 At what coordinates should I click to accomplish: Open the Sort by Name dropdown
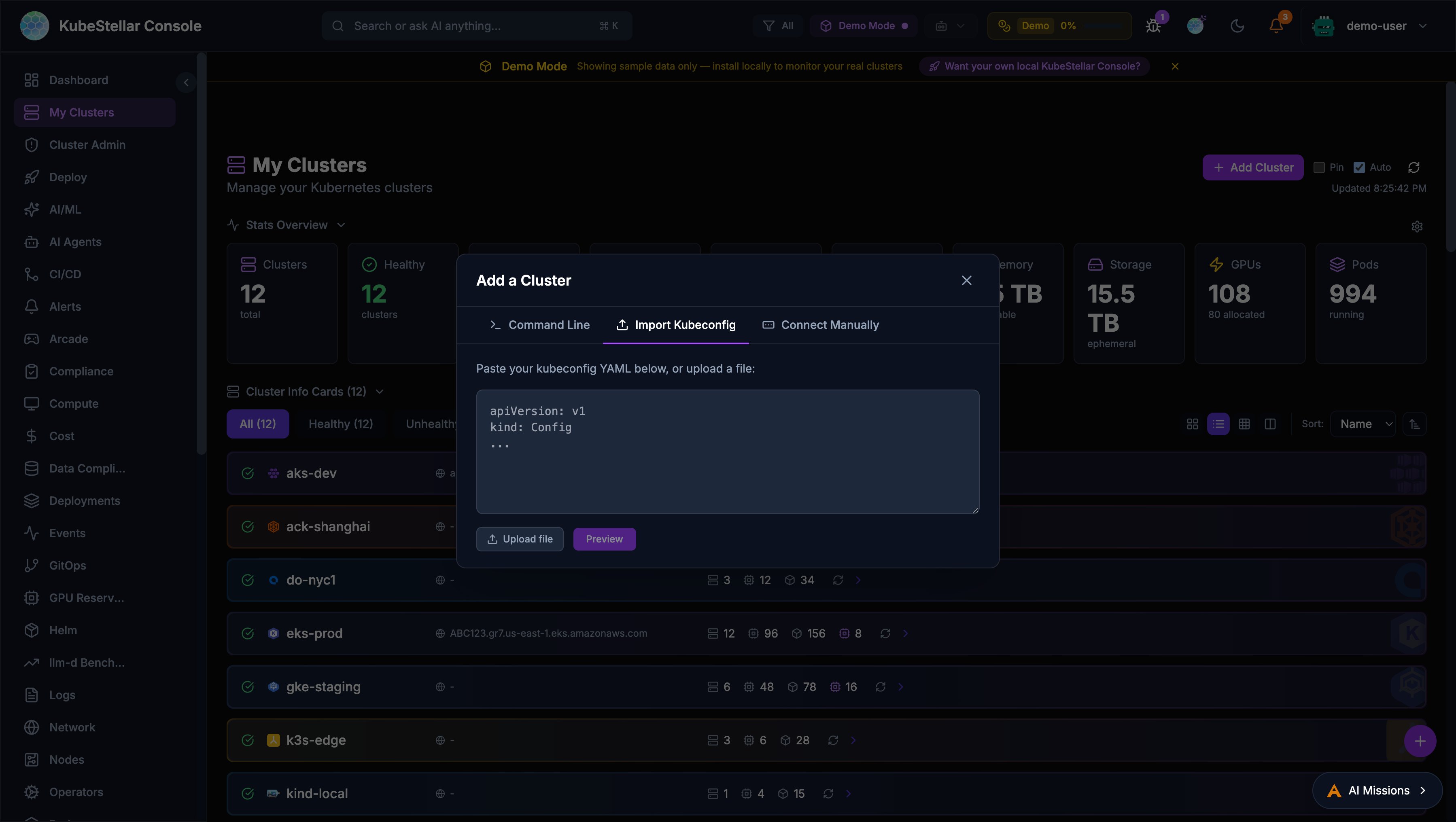1364,424
